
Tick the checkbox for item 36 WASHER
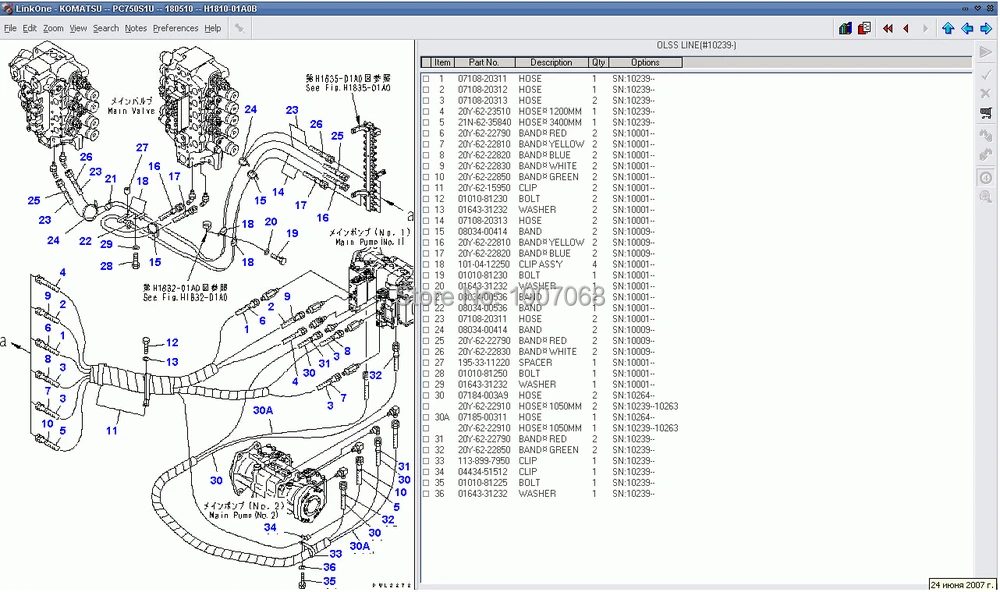426,494
